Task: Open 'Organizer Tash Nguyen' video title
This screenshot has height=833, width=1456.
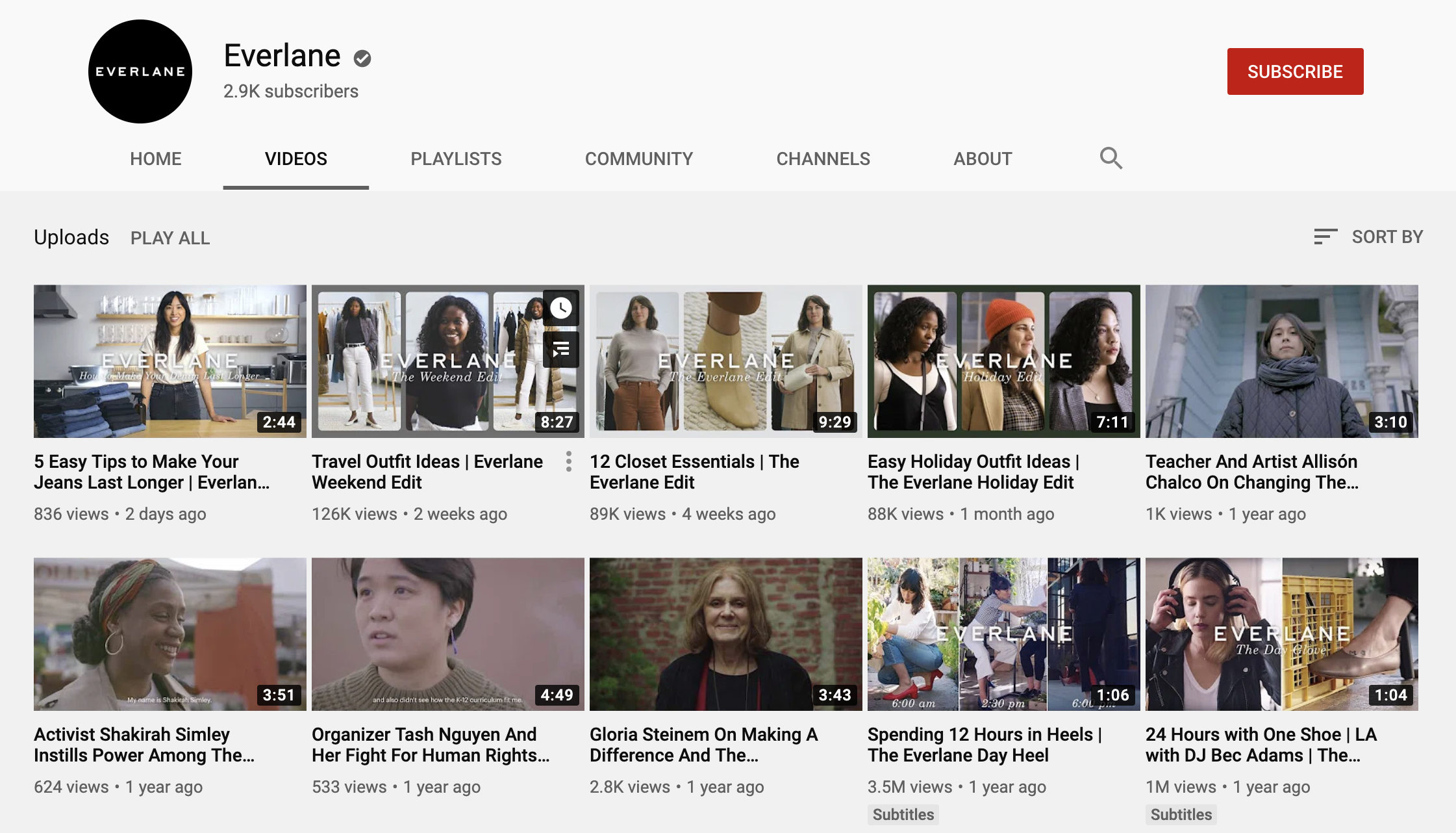Action: (431, 745)
